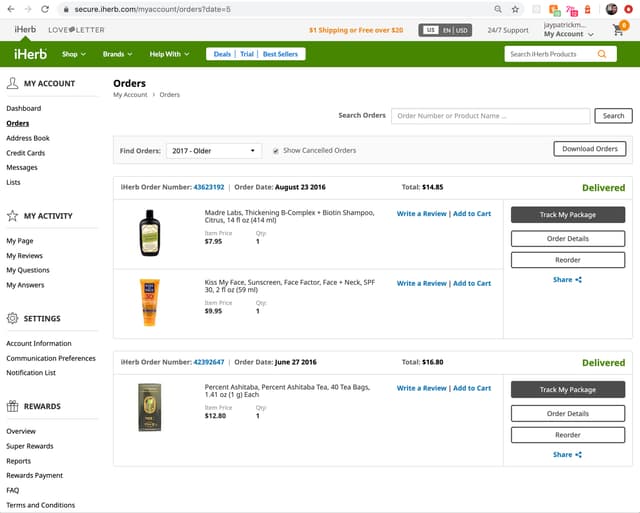Add Kiss My Face sunscreen to cart
640x513 pixels.
tap(472, 283)
